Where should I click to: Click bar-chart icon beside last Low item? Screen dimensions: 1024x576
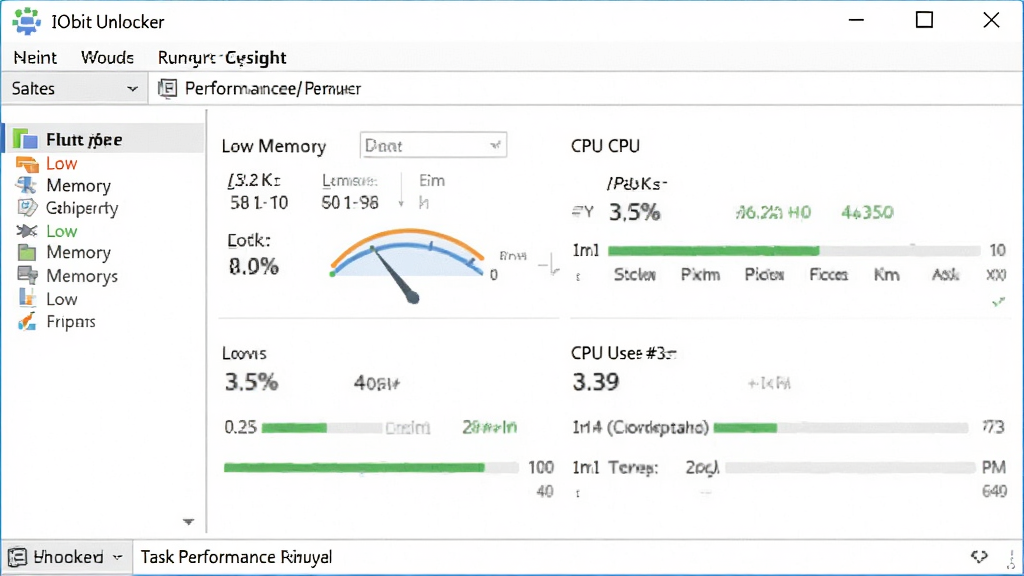[27, 298]
